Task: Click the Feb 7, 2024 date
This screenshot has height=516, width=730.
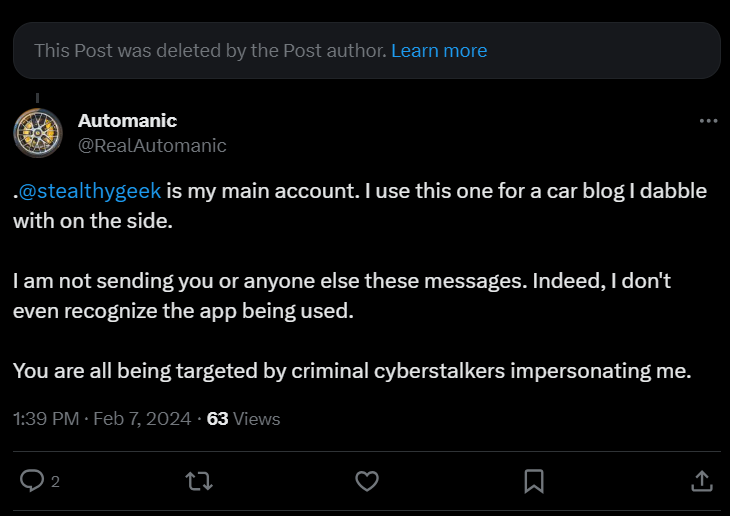Action: [142, 419]
